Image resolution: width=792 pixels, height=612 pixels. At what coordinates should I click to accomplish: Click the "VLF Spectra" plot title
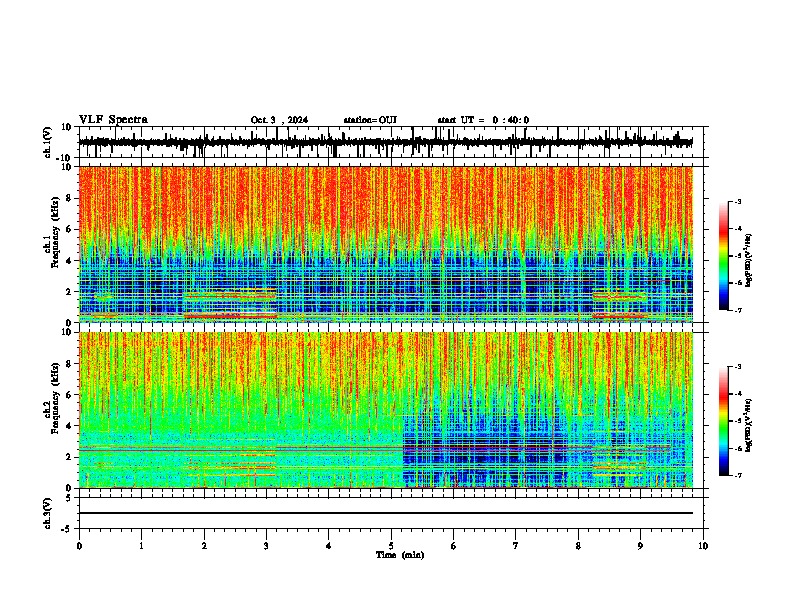tap(113, 120)
